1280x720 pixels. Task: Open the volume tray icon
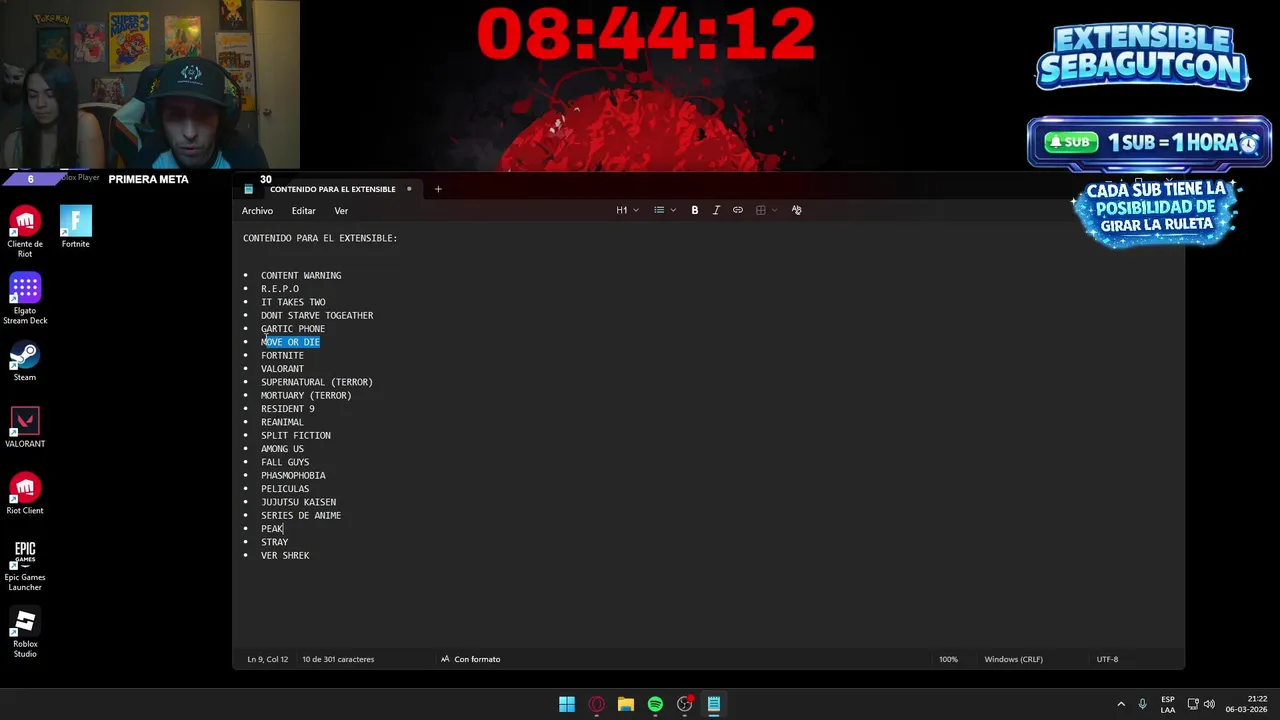1210,704
